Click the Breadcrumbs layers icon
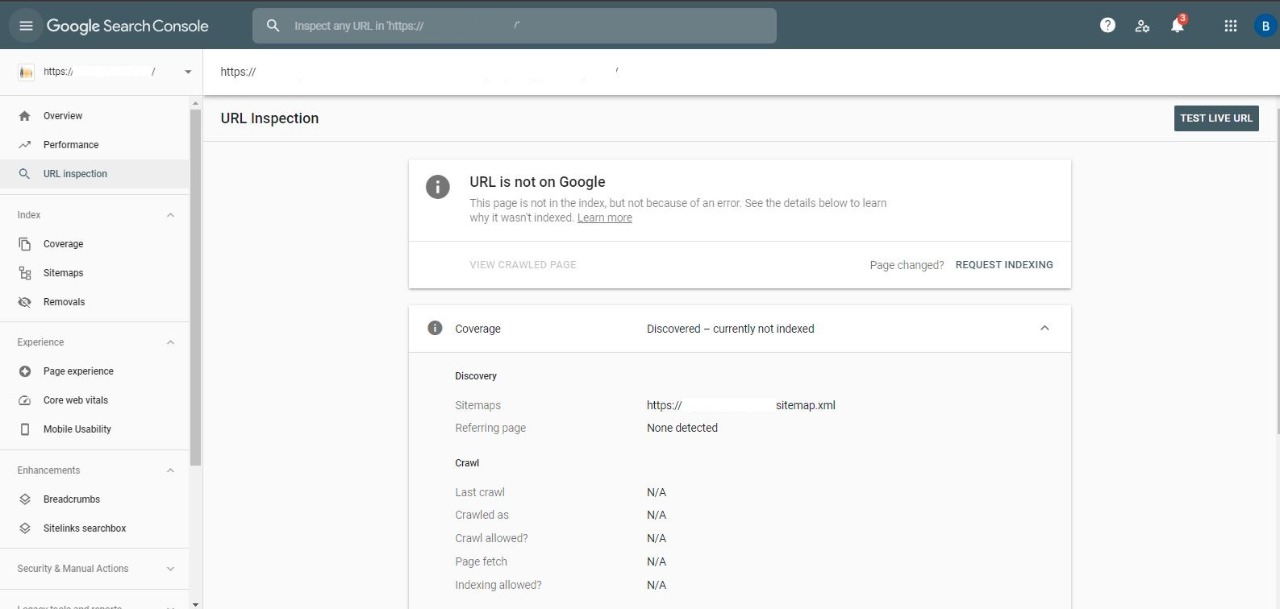Image resolution: width=1280 pixels, height=609 pixels. [25, 499]
